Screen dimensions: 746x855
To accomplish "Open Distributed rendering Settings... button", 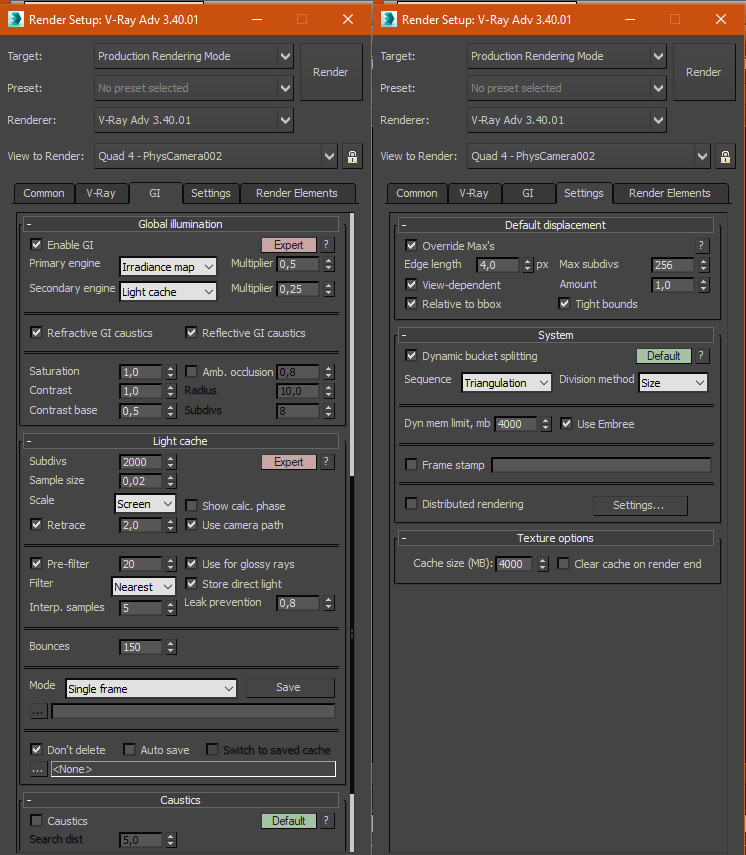I will 640,505.
